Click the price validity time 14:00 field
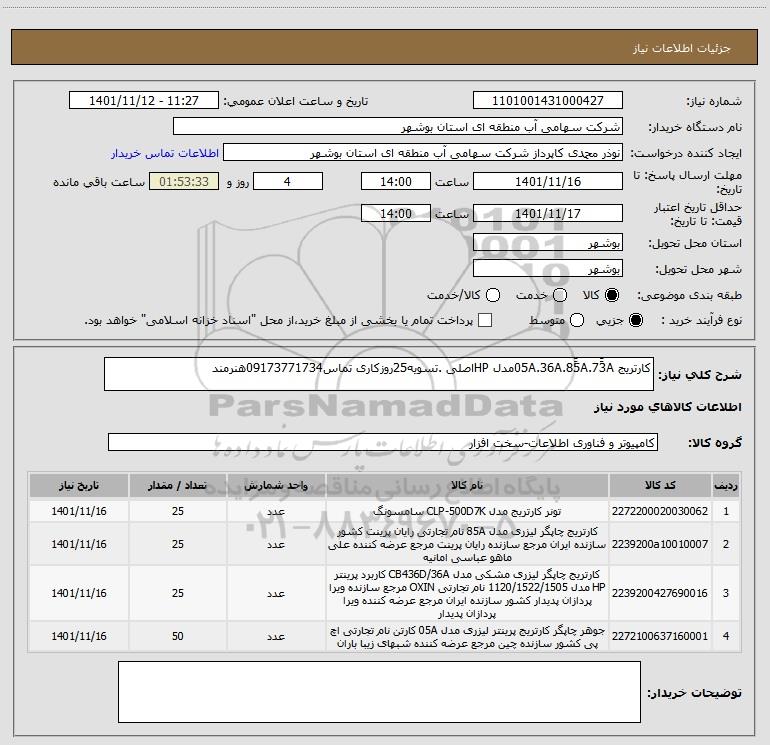This screenshot has height=745, width=770. pyautogui.click(x=396, y=213)
